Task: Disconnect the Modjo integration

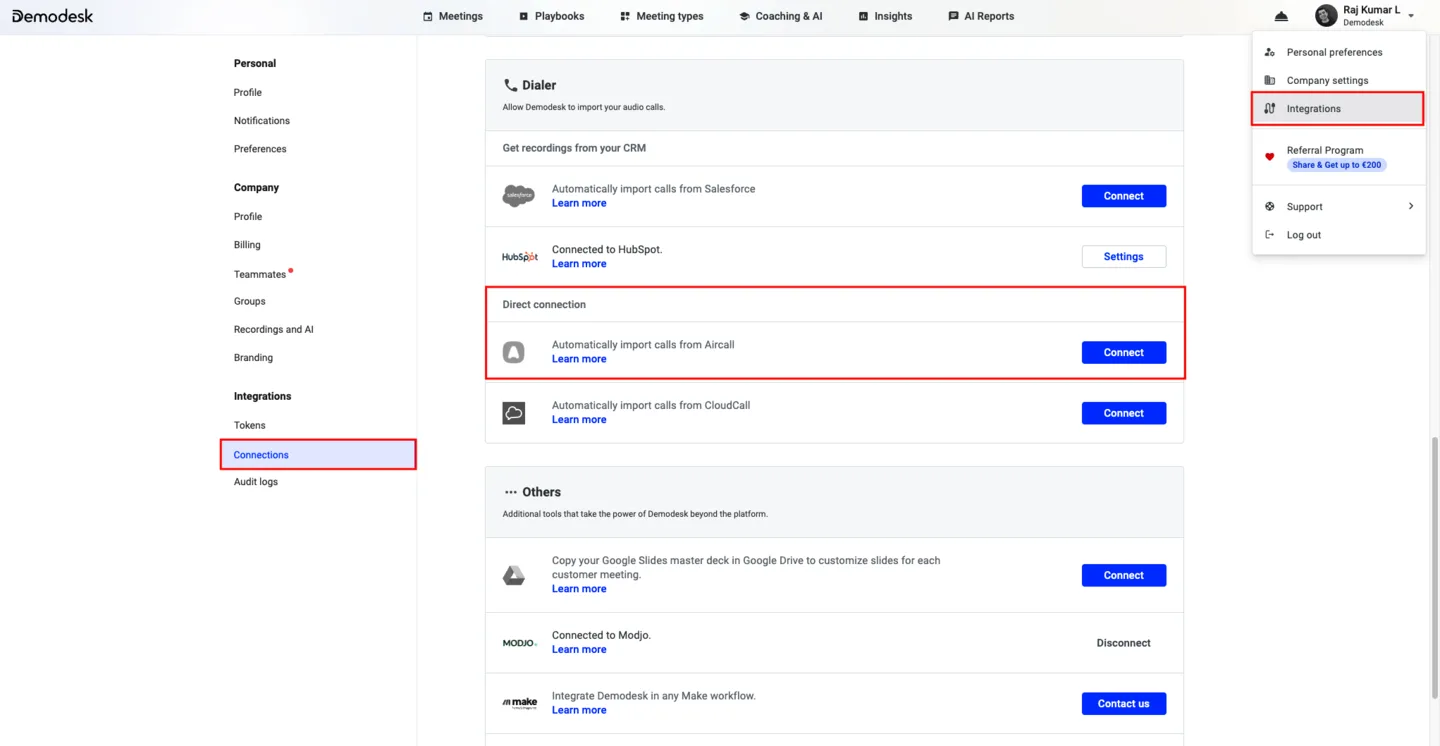Action: coord(1123,643)
